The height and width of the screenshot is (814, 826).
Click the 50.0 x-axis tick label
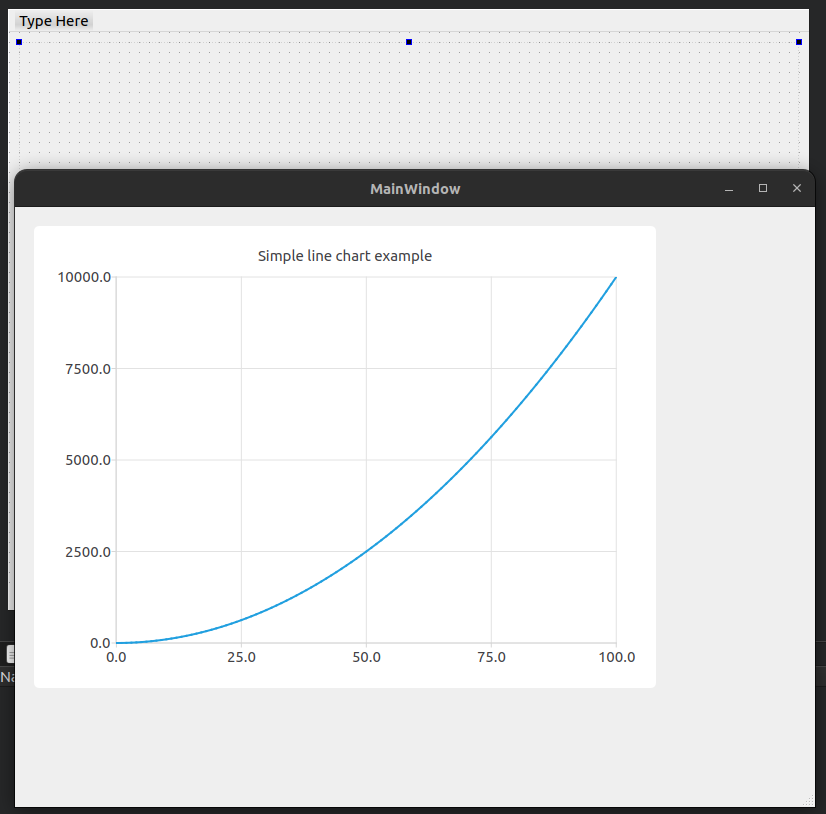(x=366, y=657)
